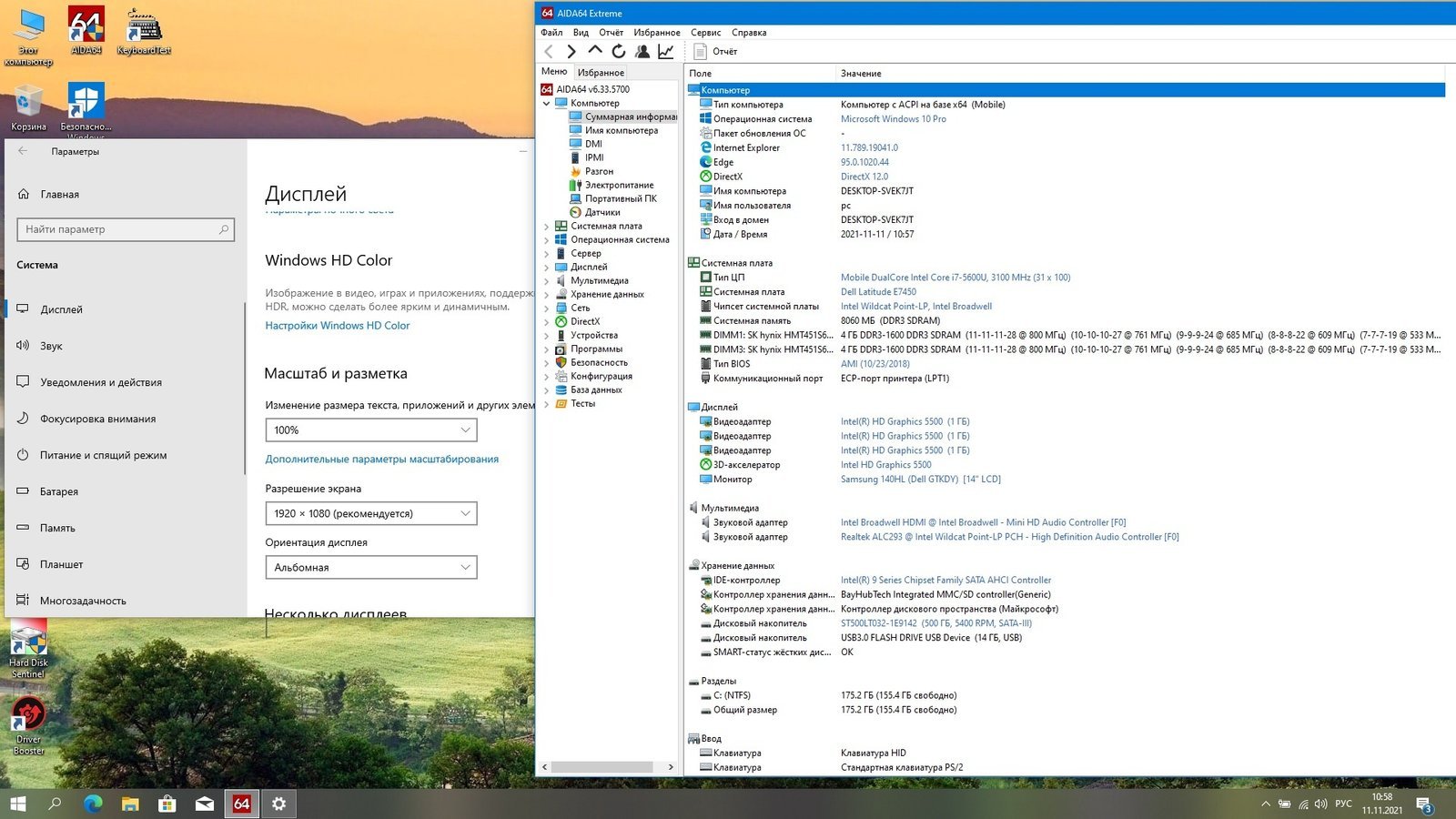Click AIDA64 forward navigation arrow
1456x819 pixels.
(x=571, y=52)
